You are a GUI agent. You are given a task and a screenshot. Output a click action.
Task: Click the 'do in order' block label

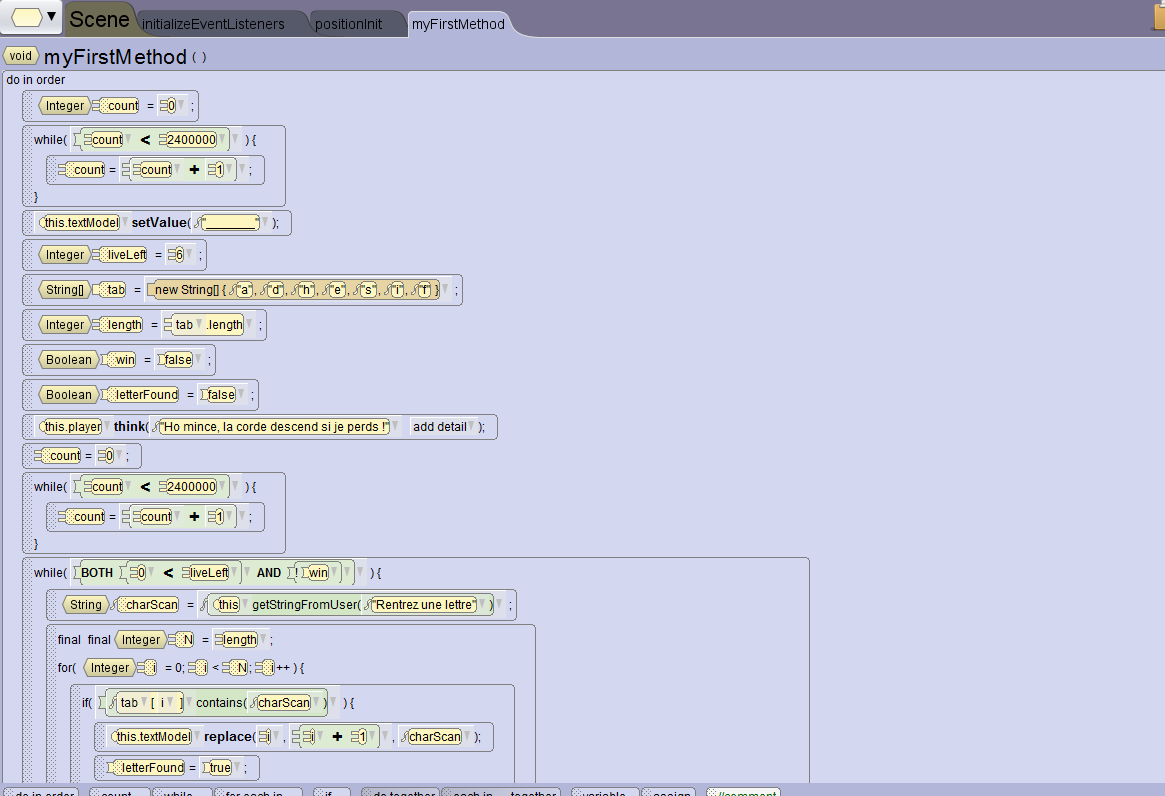36,80
